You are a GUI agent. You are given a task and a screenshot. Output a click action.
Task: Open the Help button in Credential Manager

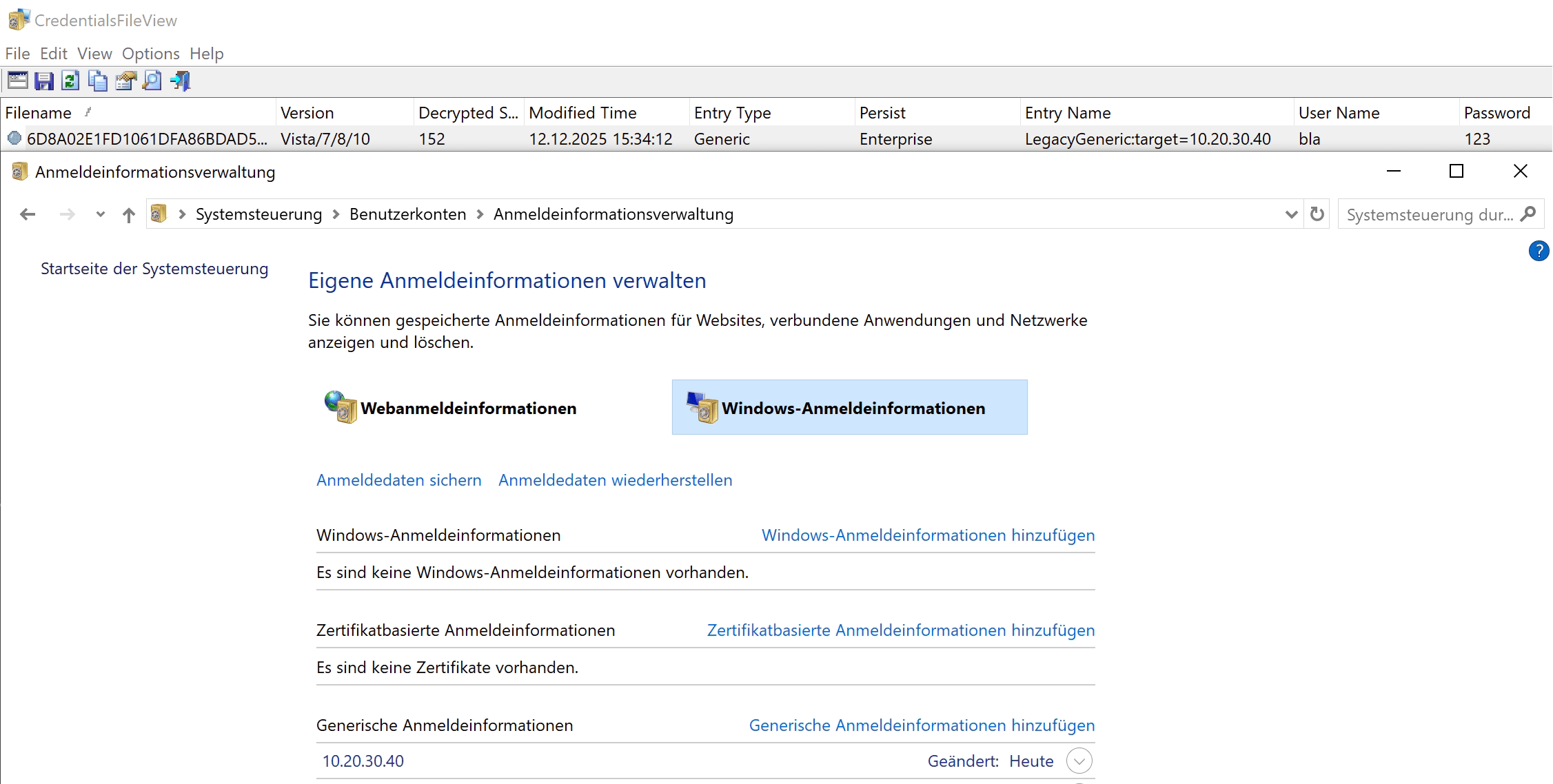(1538, 251)
